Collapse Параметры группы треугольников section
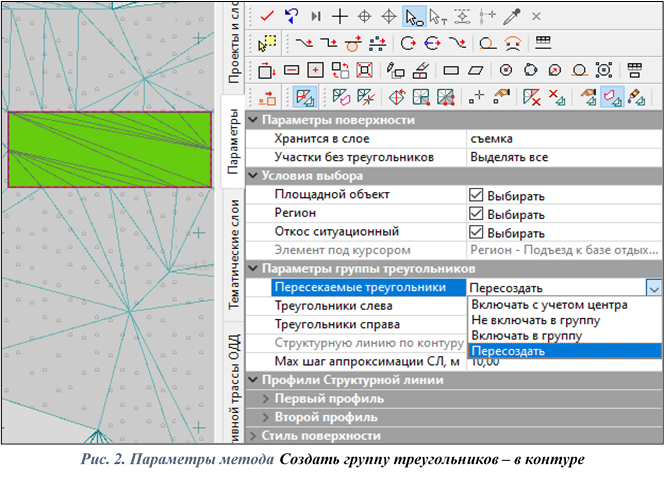Image resolution: width=666 pixels, height=478 pixels. point(253,269)
